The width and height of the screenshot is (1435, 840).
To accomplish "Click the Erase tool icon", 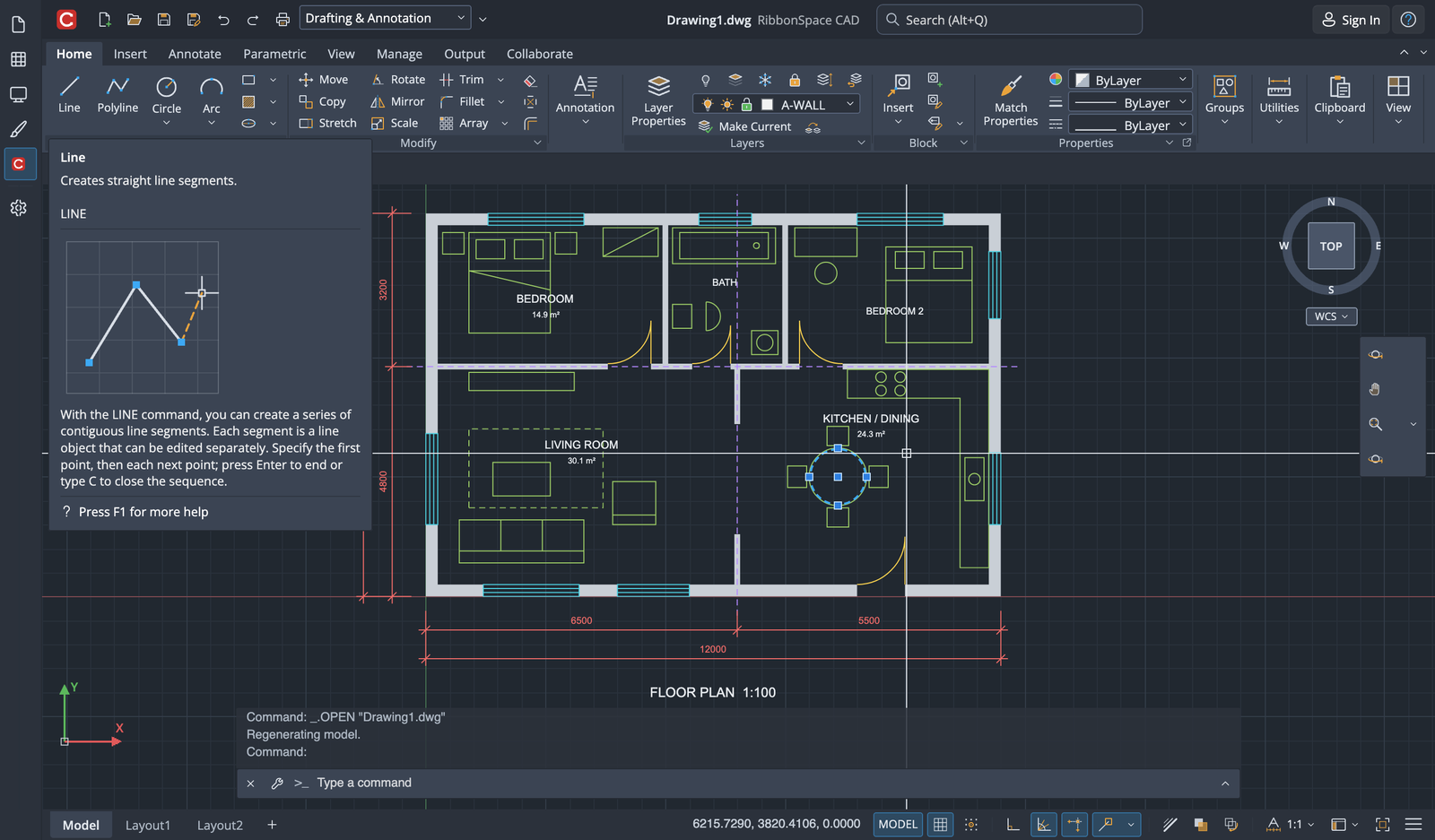I will (x=530, y=80).
